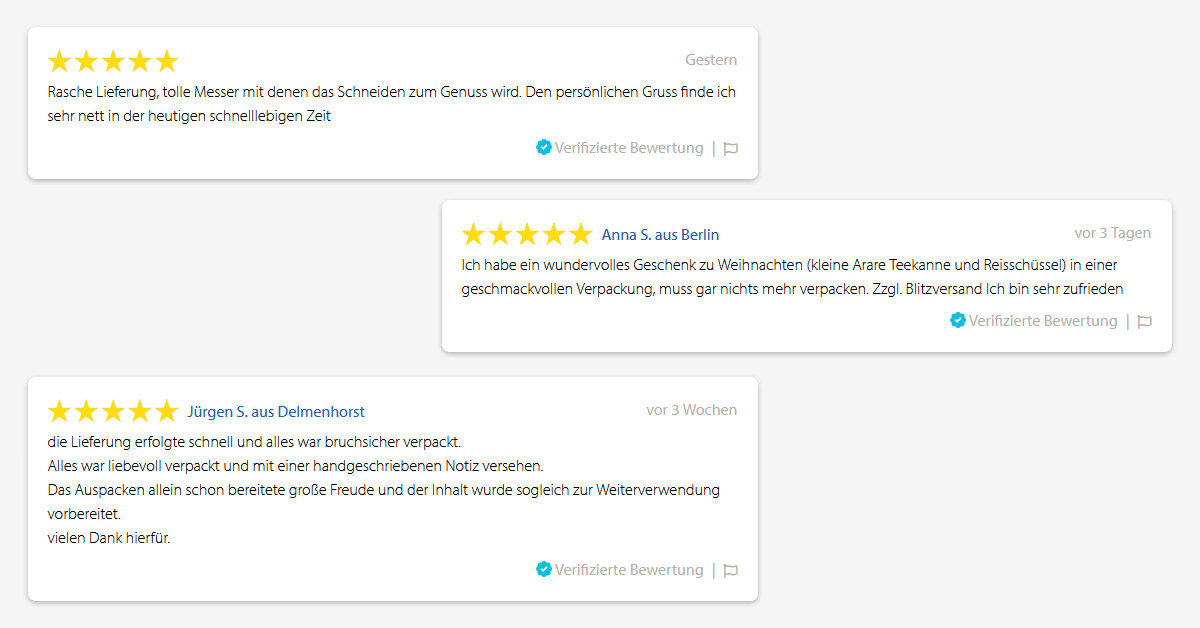
Task: Open reviewer name Jürgen S. aus Delmenhorst
Action: click(x=276, y=412)
